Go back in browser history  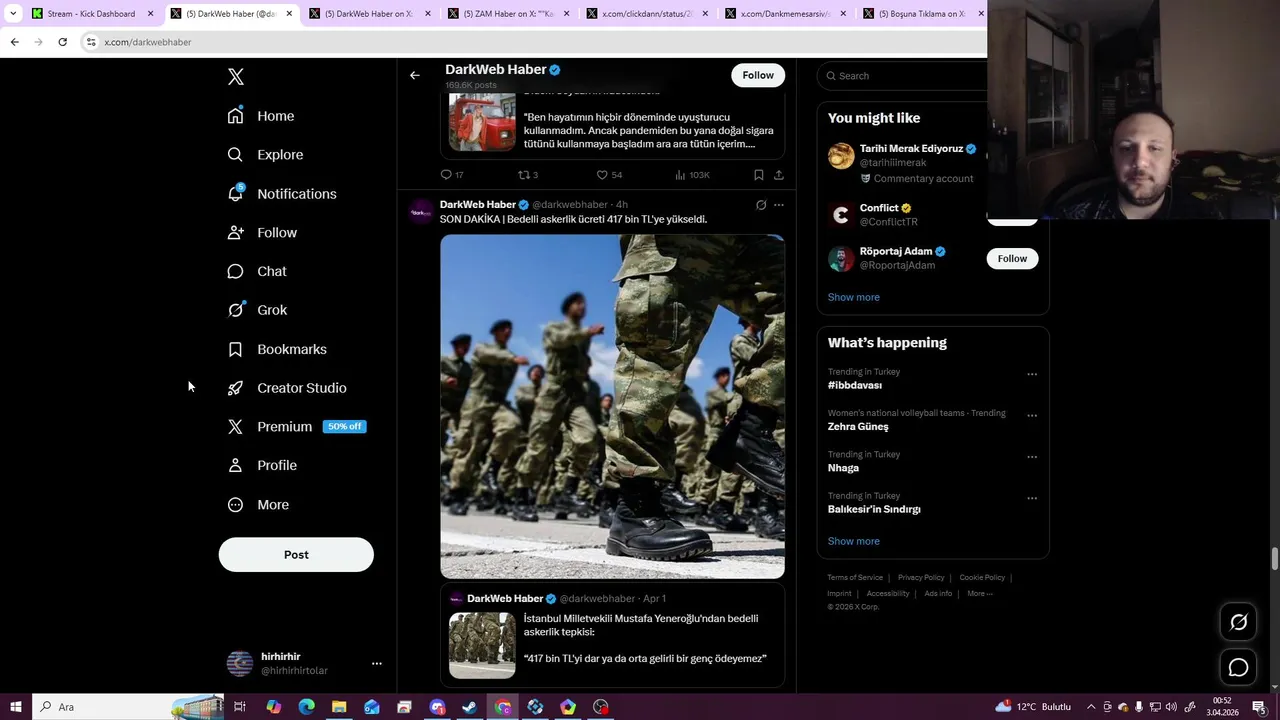(14, 42)
